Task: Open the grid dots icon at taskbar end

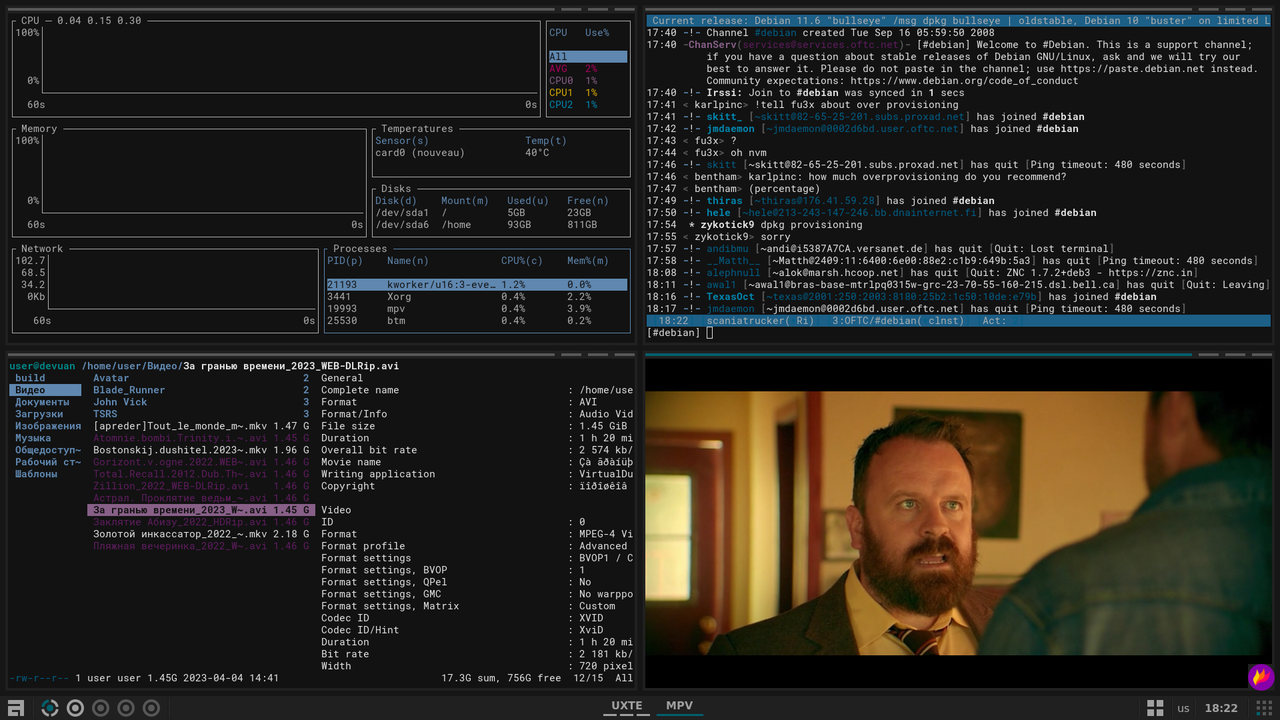Action: [x=1263, y=708]
